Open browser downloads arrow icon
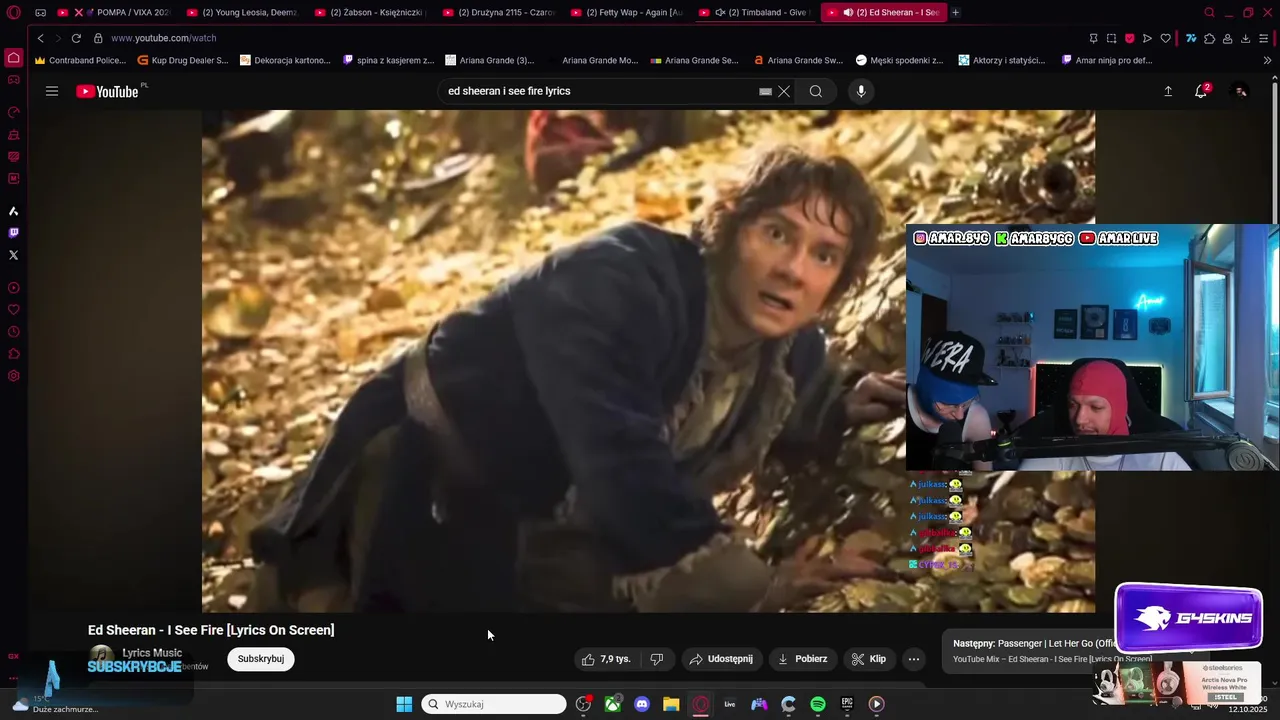The image size is (1280, 720). pos(1245,38)
